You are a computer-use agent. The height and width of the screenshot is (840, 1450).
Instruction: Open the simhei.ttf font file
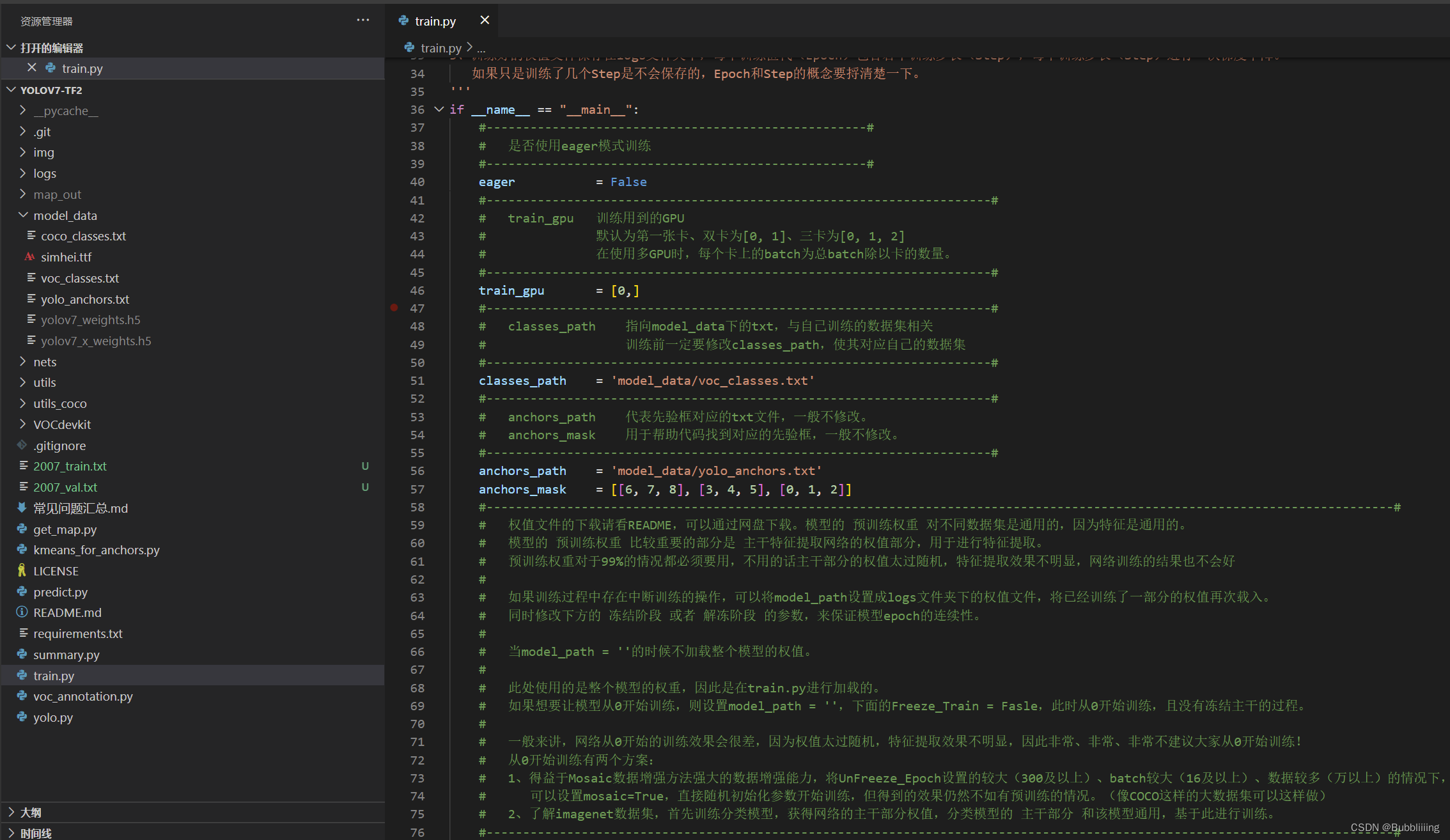pyautogui.click(x=66, y=257)
